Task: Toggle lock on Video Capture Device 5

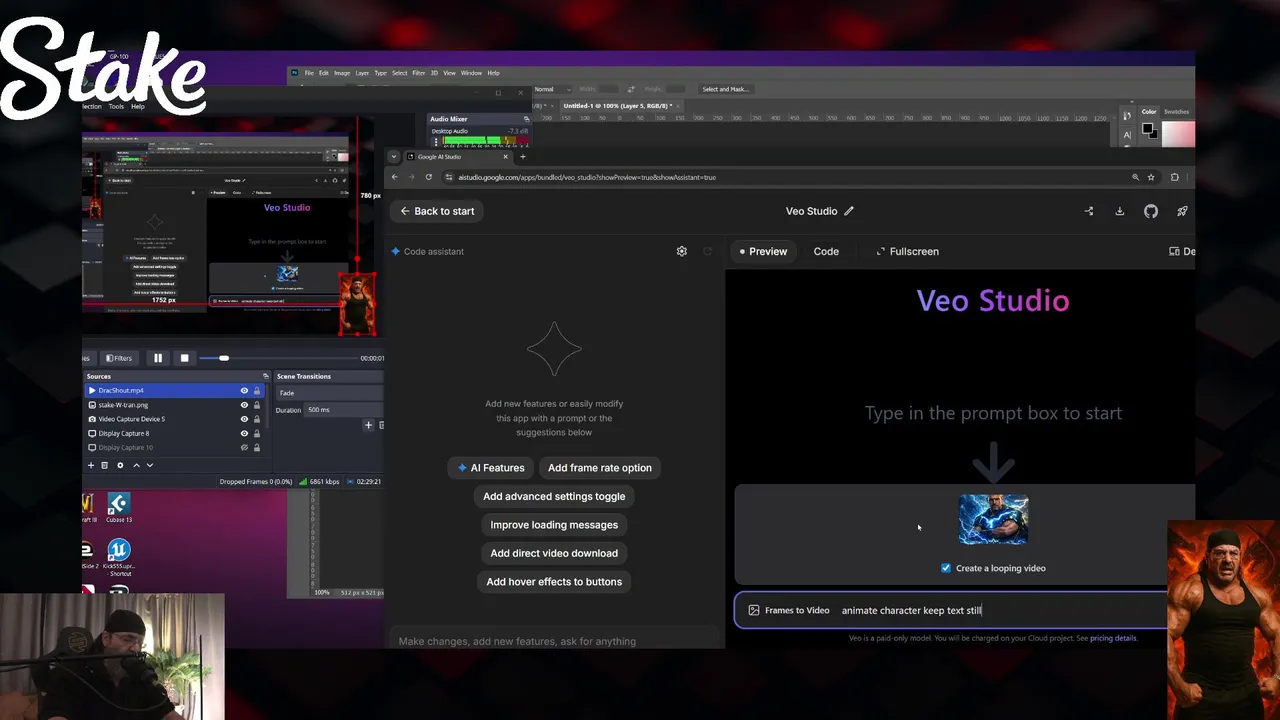Action: click(257, 419)
